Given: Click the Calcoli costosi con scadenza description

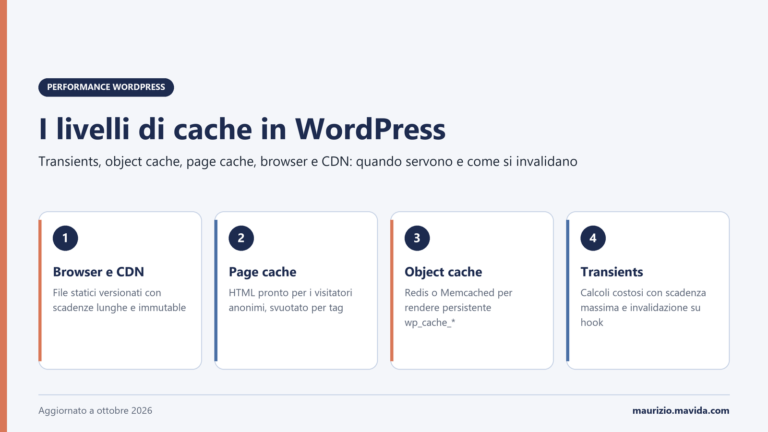Looking at the screenshot, I should point(643,308).
